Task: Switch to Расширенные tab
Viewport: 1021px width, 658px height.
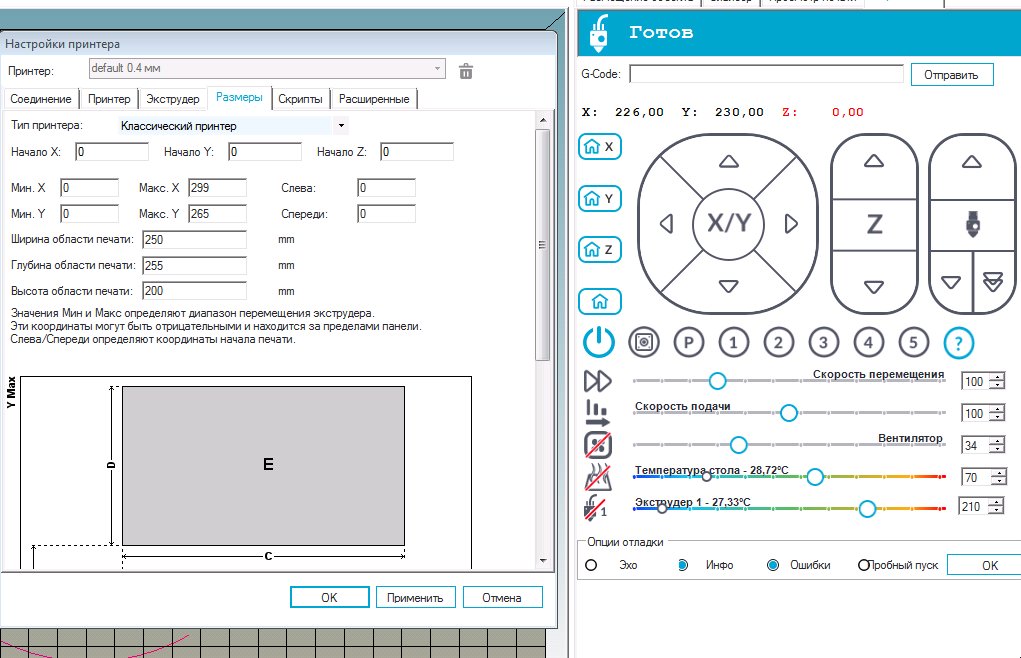Action: coord(374,99)
